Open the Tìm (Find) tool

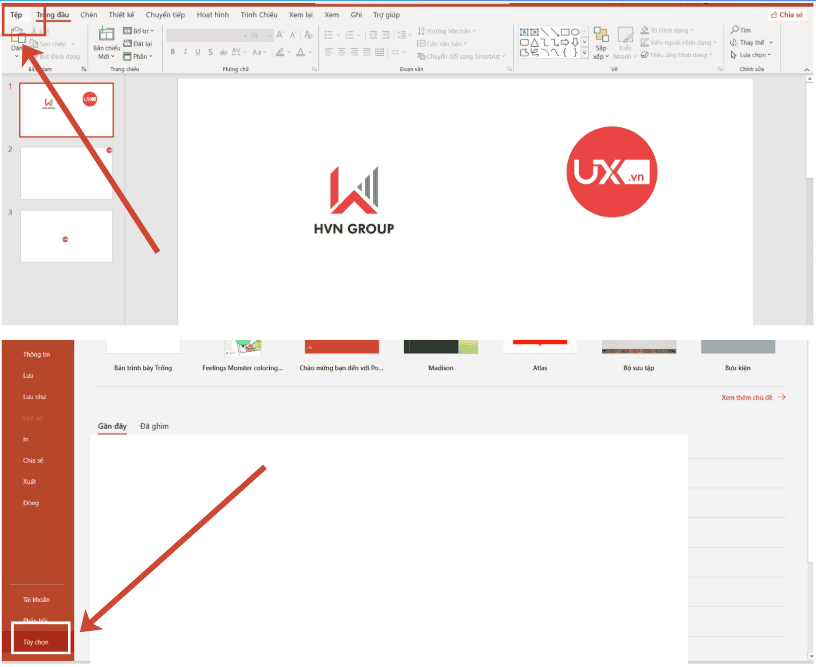click(742, 30)
